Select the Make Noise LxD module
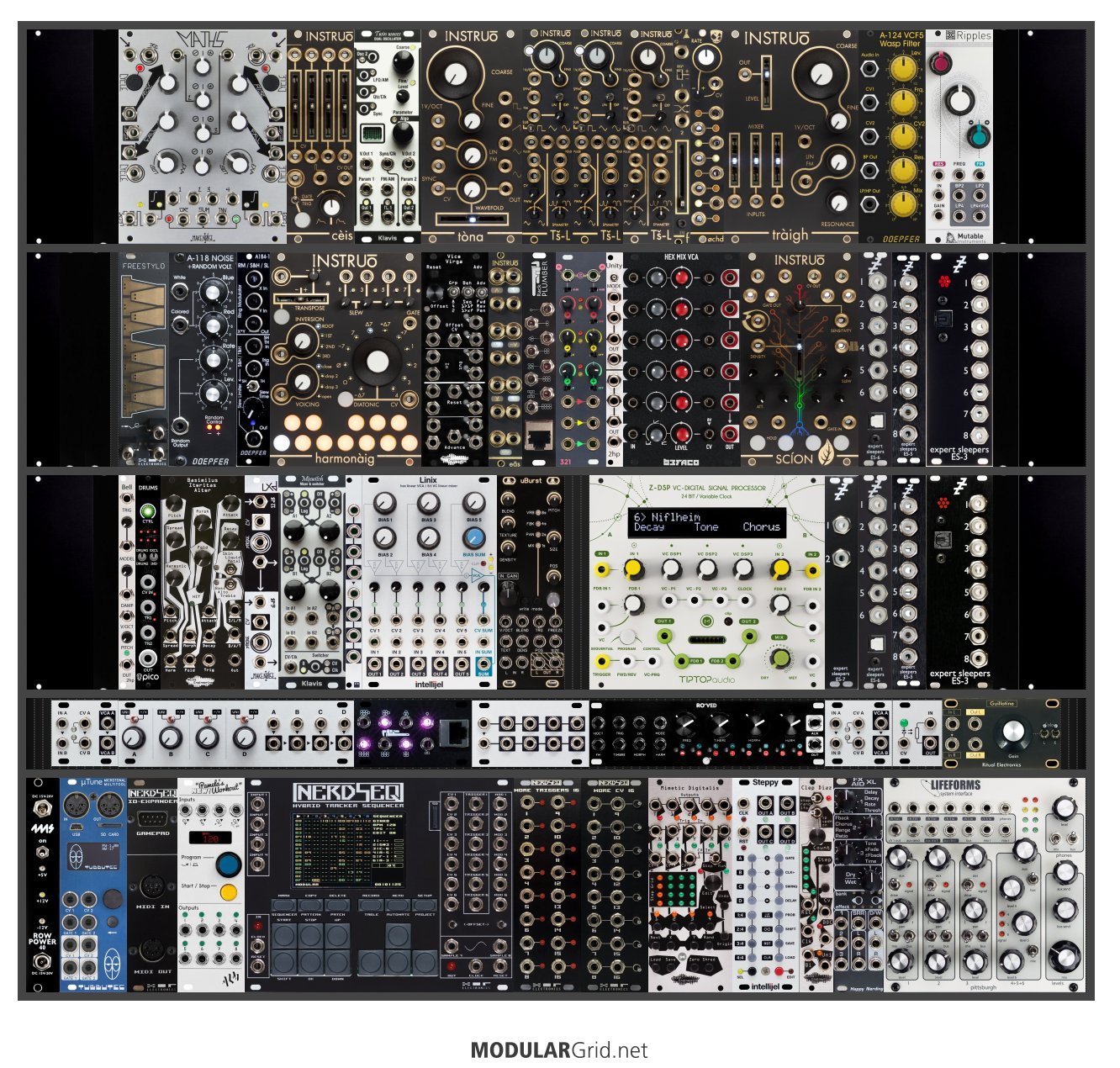 tap(262, 582)
